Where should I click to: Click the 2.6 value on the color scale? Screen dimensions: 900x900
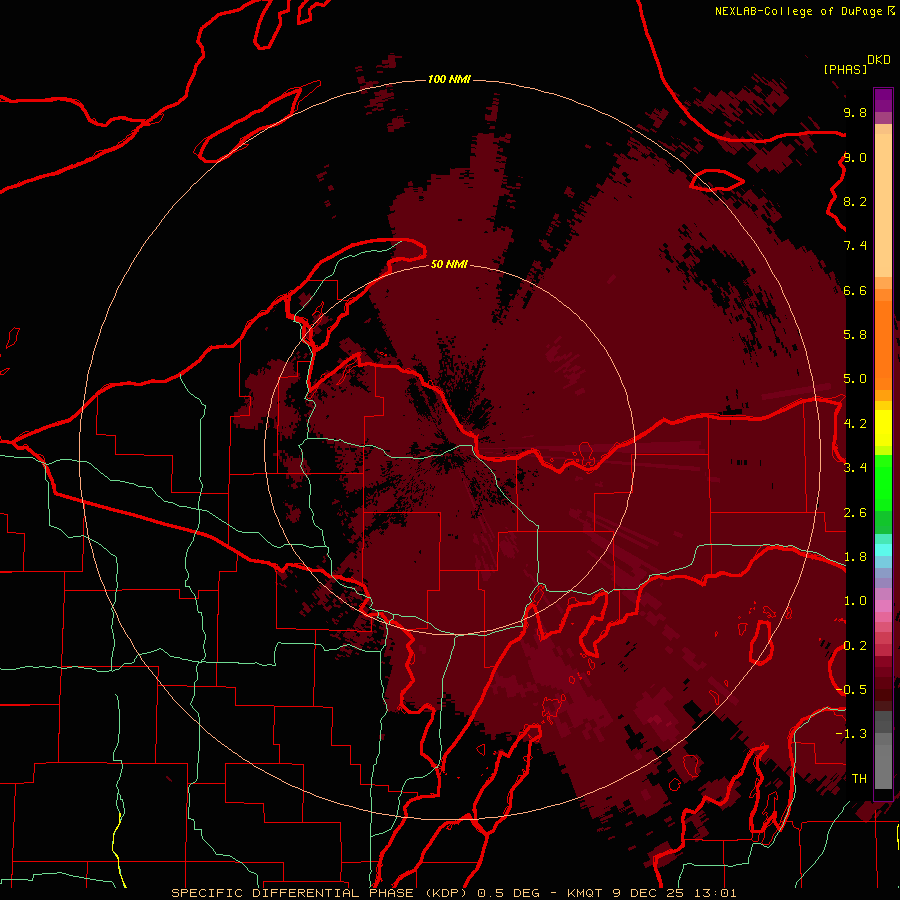[855, 512]
